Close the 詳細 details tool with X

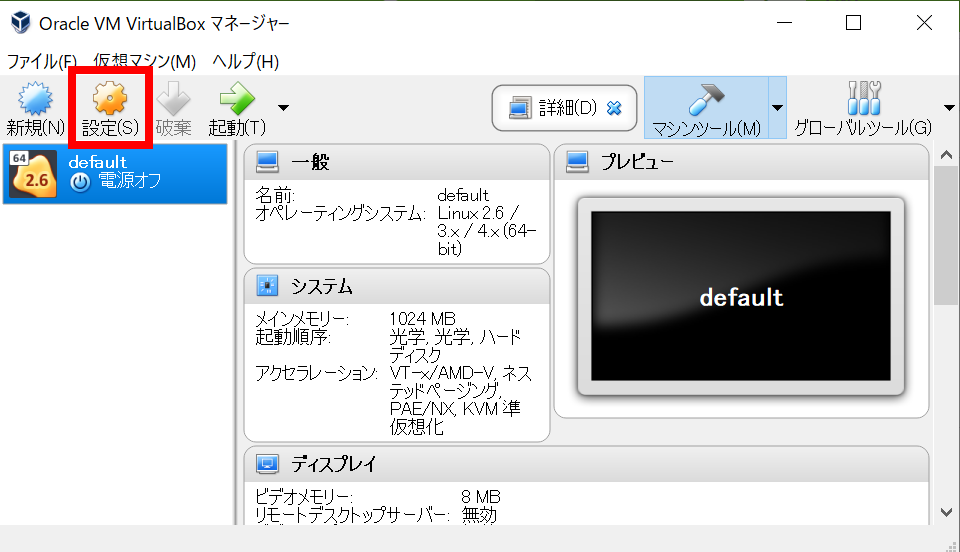[x=614, y=108]
